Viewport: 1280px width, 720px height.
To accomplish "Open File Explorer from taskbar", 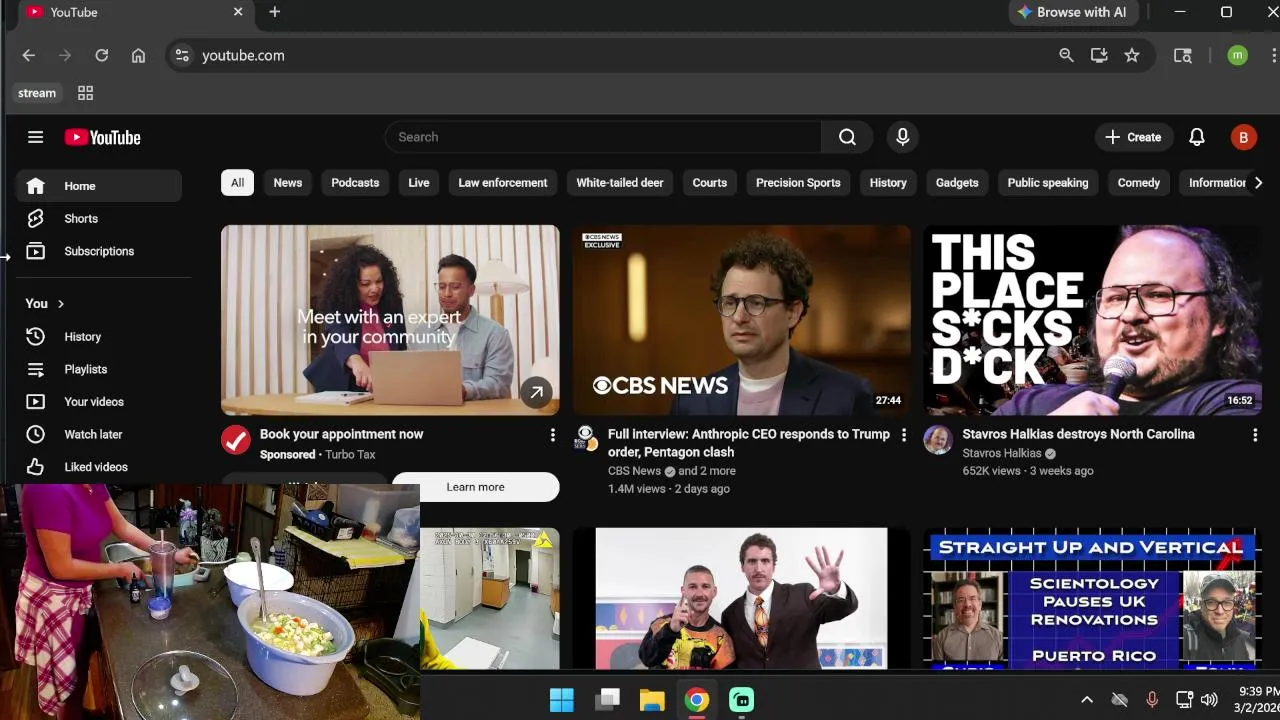I will (x=652, y=700).
